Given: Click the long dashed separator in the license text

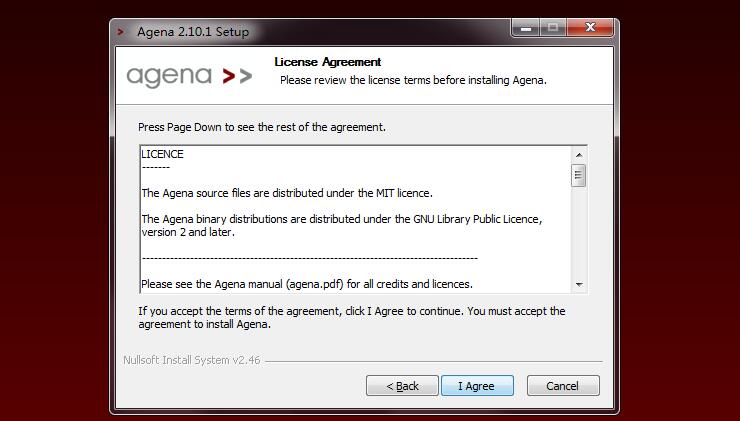Looking at the screenshot, I should pos(310,258).
